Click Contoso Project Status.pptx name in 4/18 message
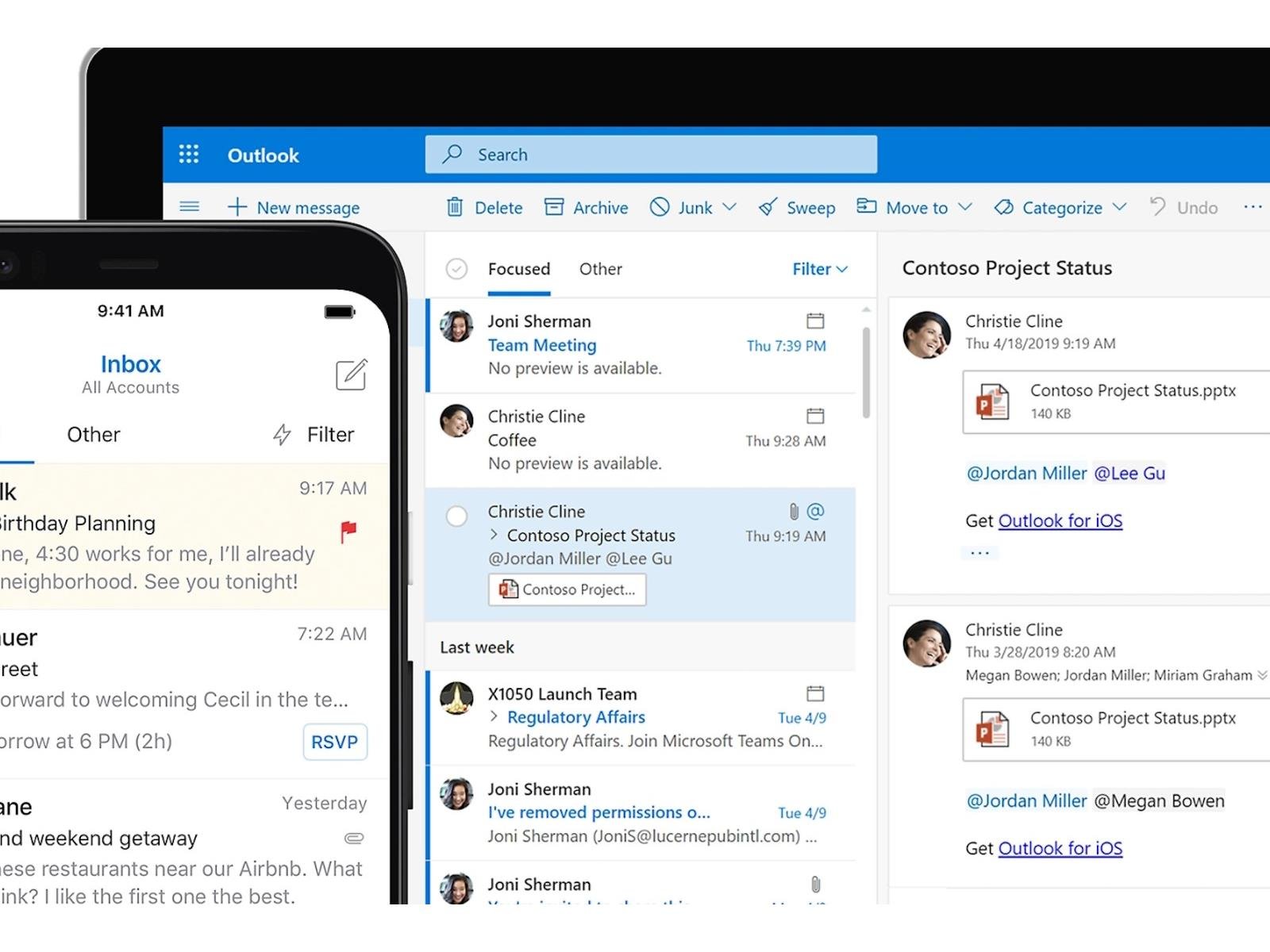 [x=1133, y=390]
